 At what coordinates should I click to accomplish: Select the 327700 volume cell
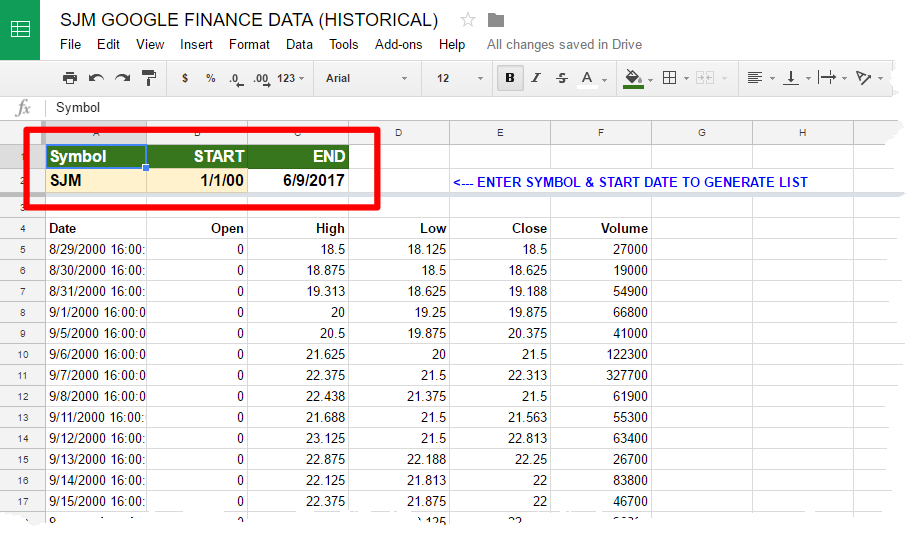pos(601,375)
